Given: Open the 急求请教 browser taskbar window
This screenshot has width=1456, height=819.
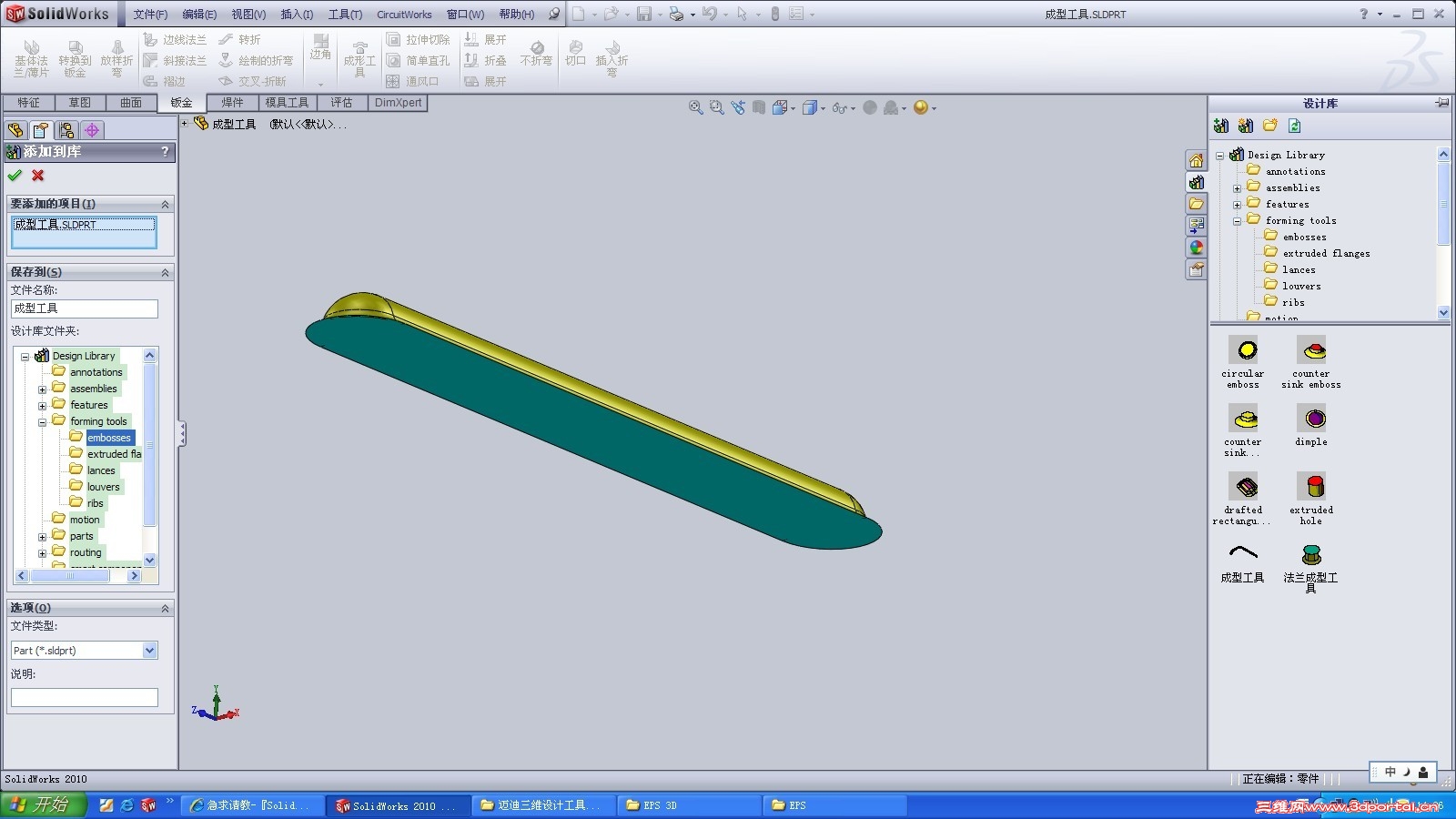Looking at the screenshot, I should 252,805.
